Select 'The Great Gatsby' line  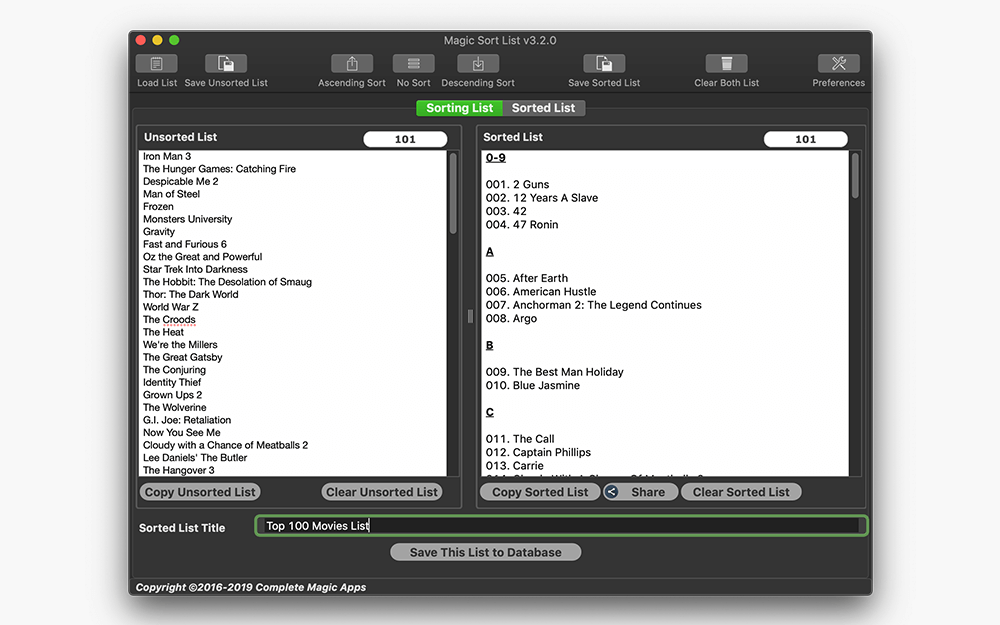click(182, 357)
